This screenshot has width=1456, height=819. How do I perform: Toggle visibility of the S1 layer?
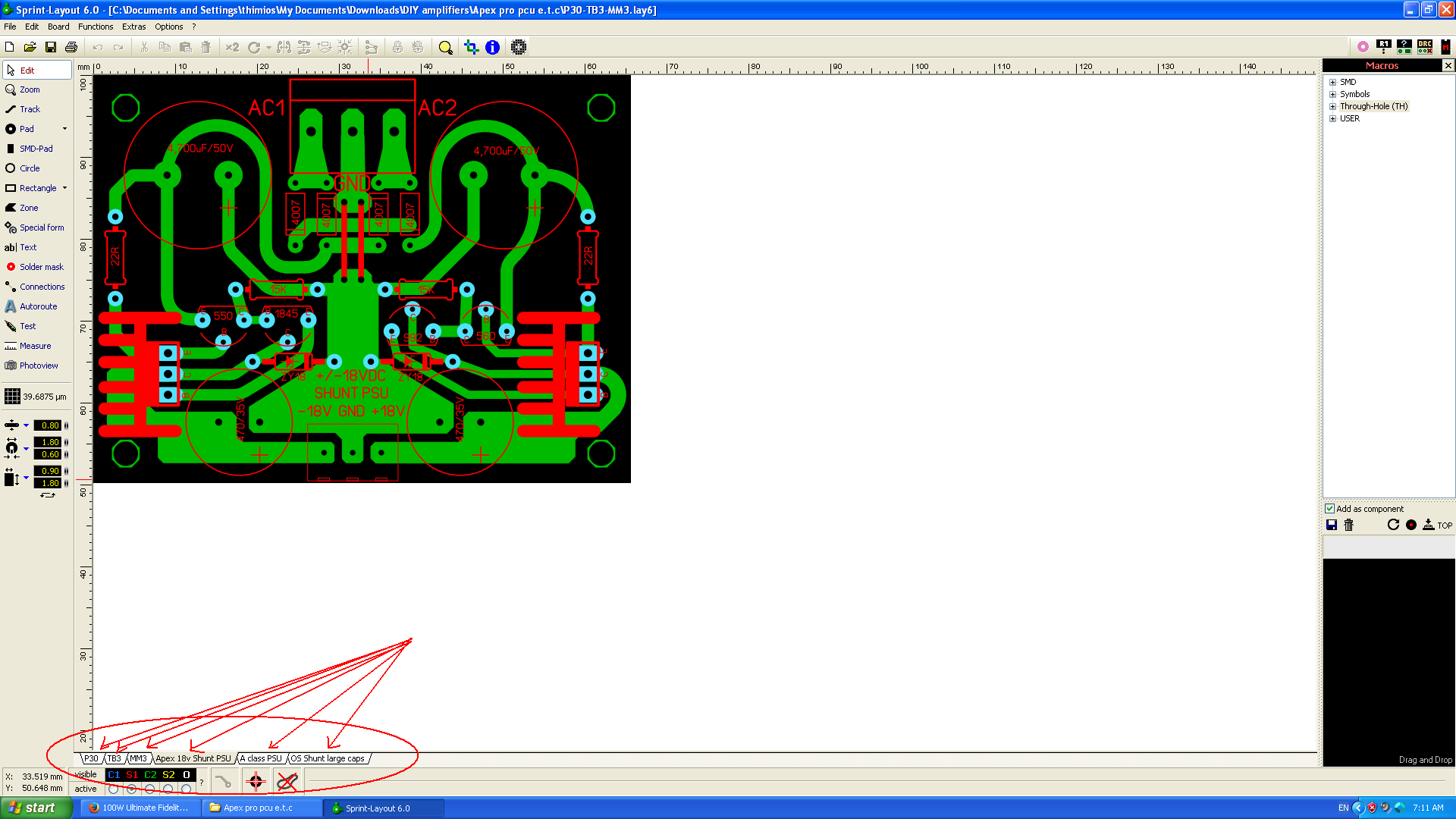click(x=132, y=775)
